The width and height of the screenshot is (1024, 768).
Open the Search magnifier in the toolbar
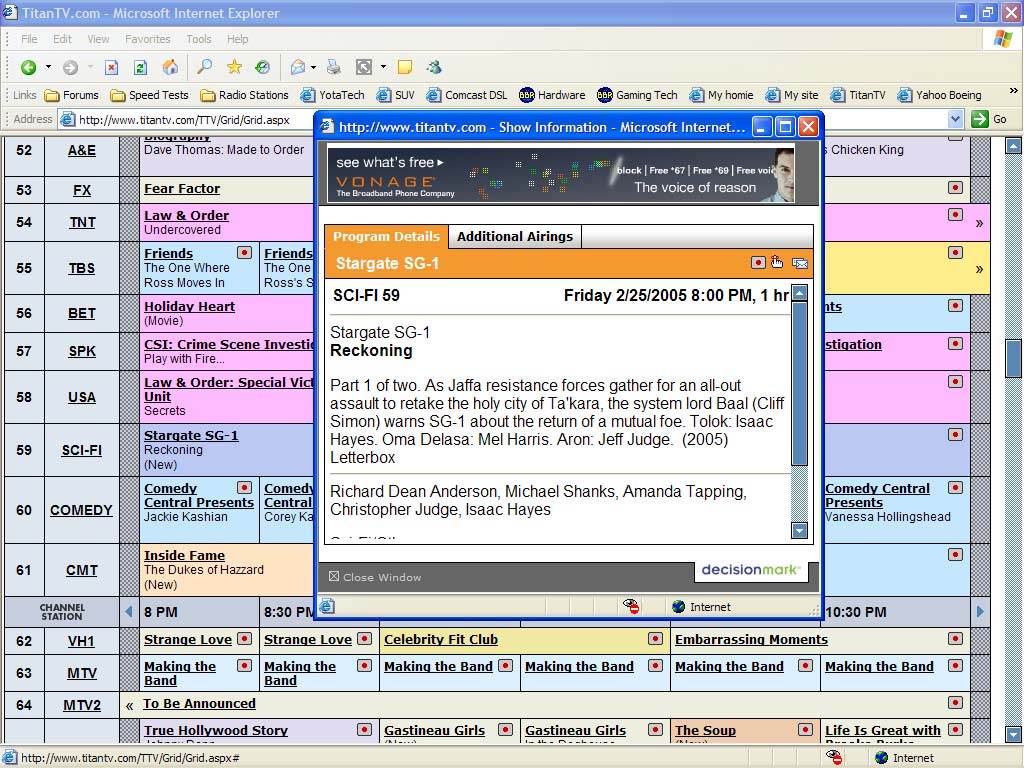204,67
